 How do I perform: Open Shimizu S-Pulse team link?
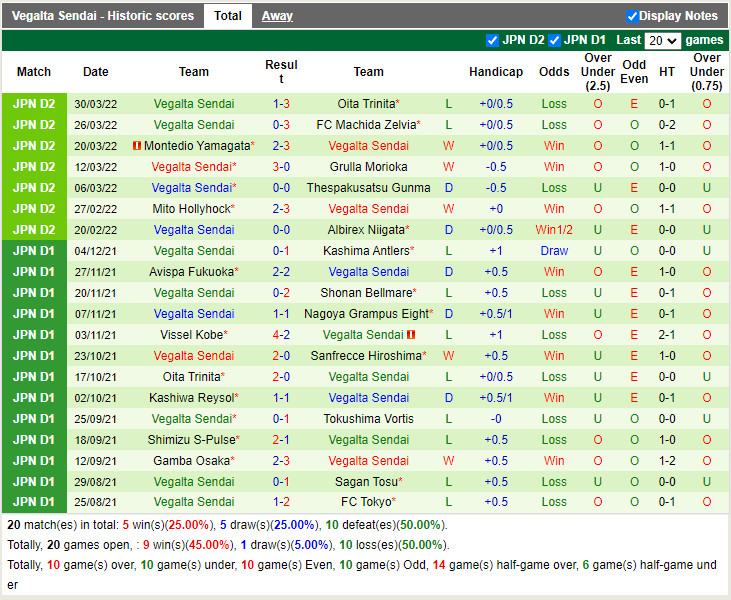click(193, 440)
